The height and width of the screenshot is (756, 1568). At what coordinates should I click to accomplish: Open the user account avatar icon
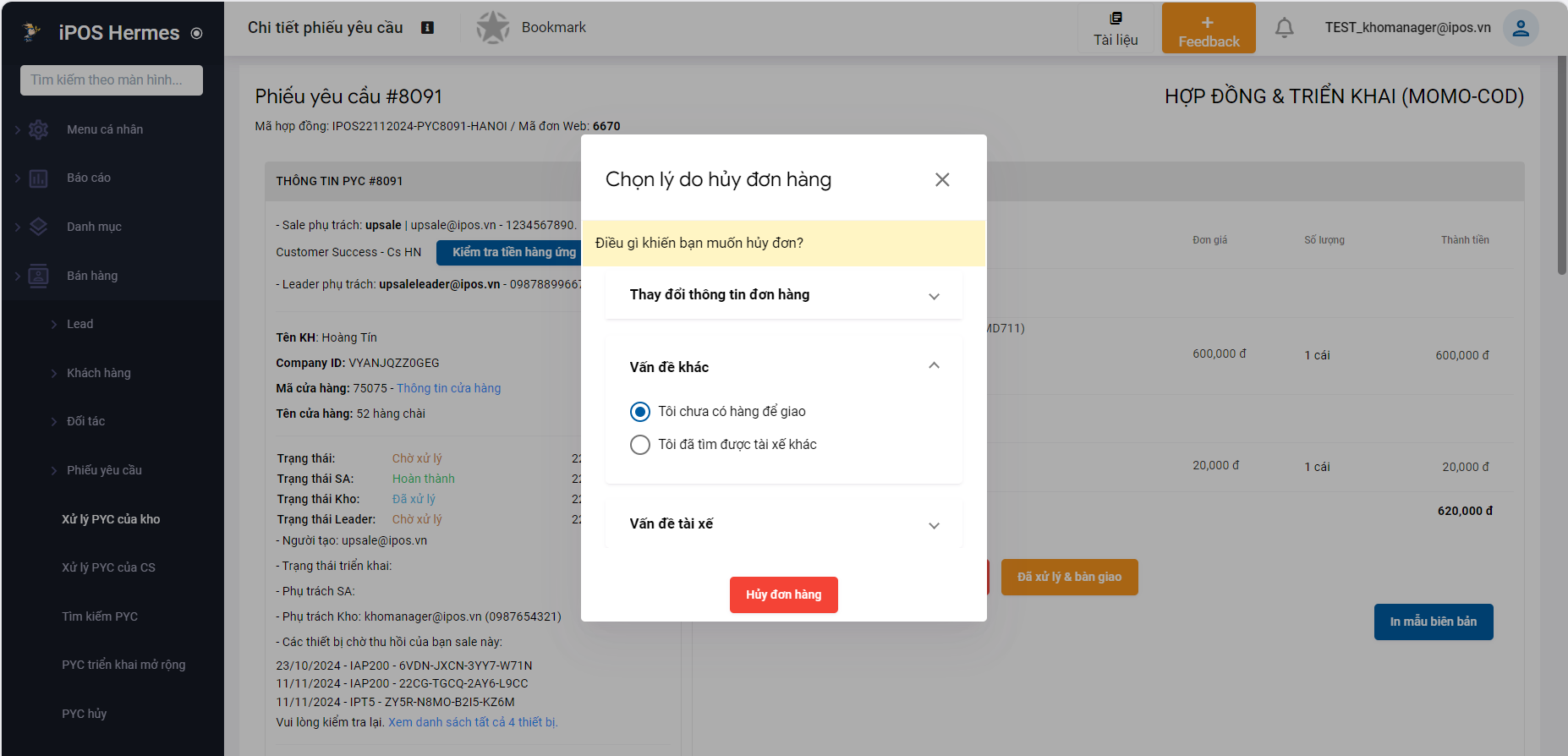[x=1520, y=28]
